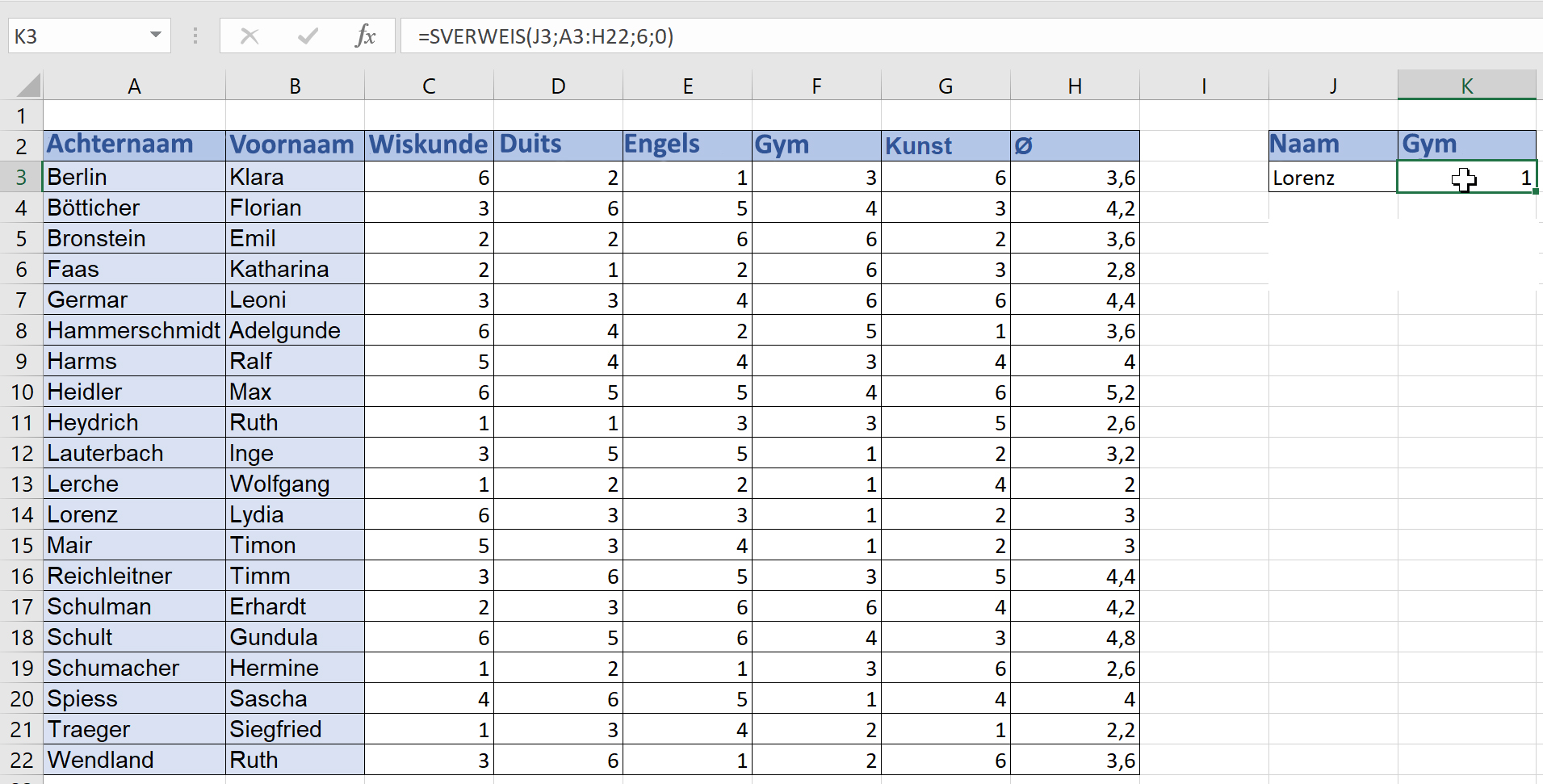Click the Wiskunde header cell
1543x784 pixels.
pos(429,145)
